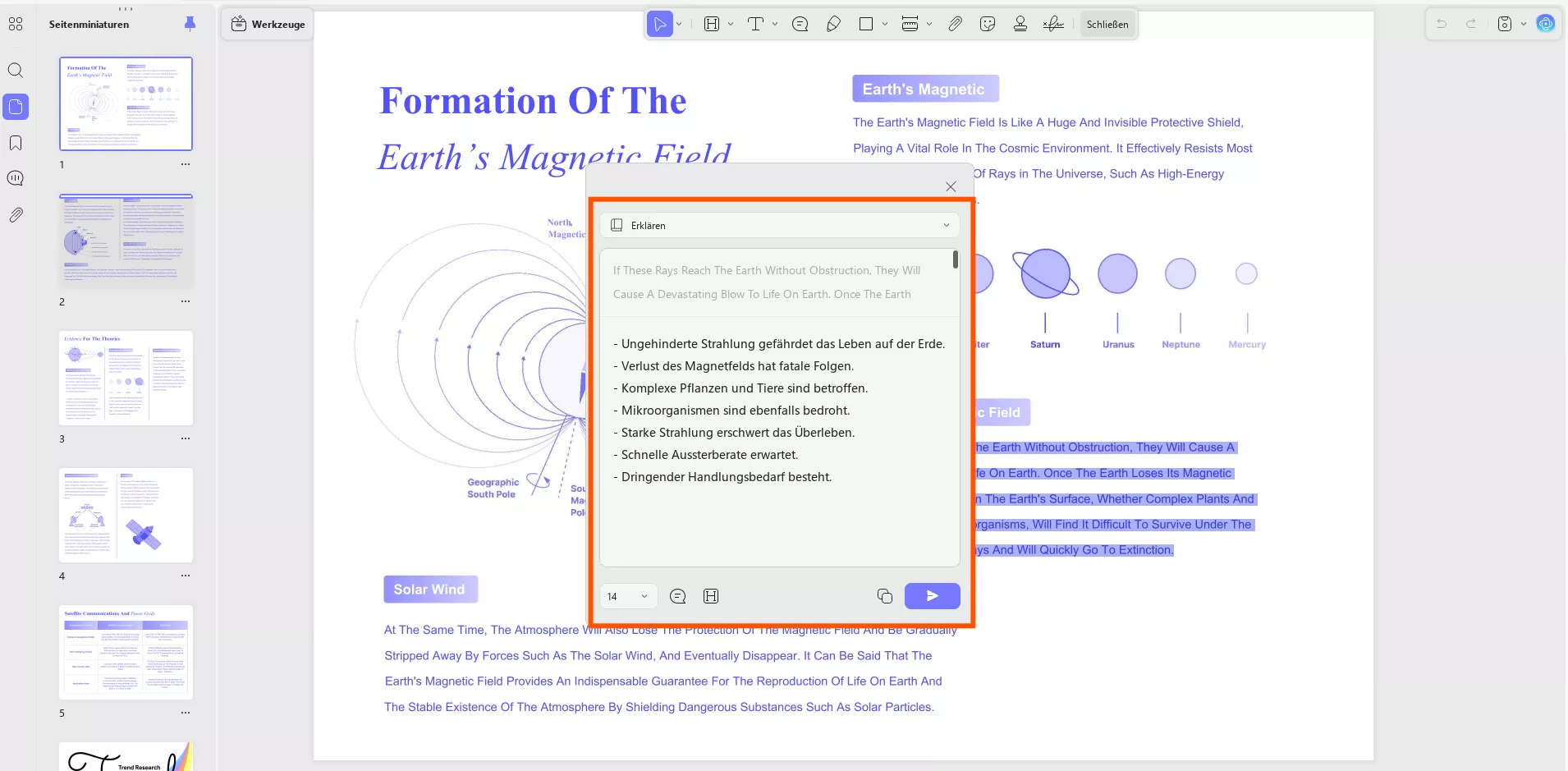
Task: Open the Erklären mode dropdown
Action: 780,225
